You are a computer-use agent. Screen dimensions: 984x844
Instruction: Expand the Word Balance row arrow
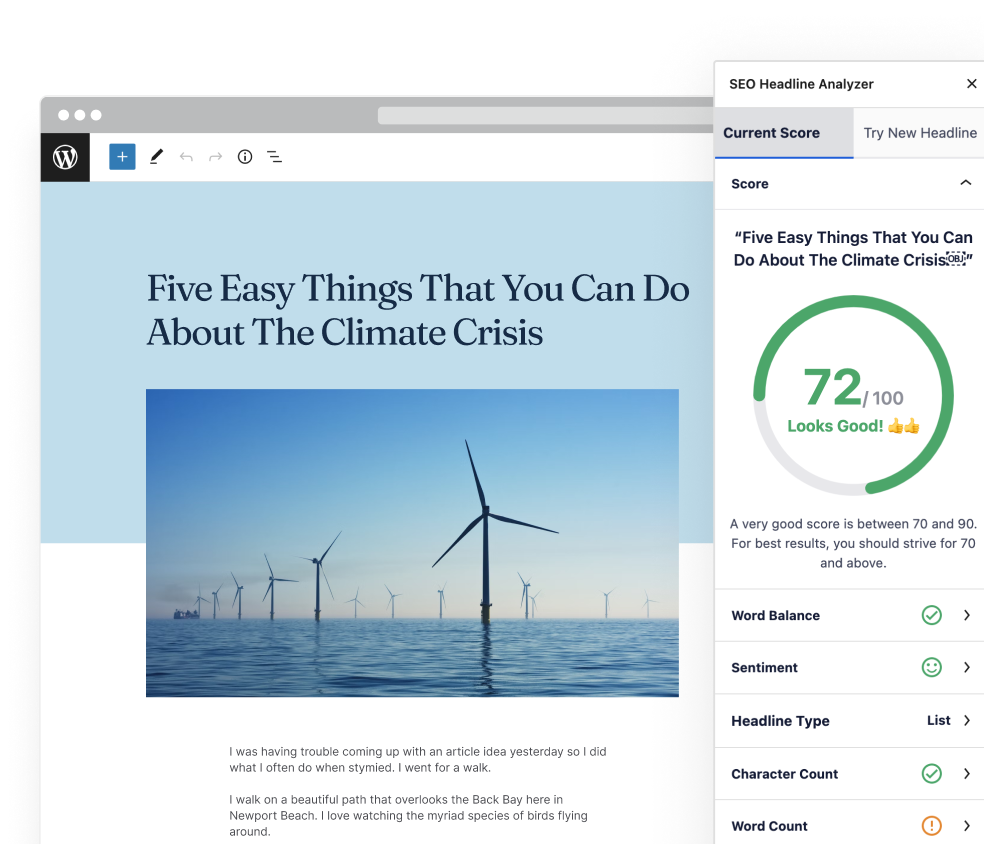tap(966, 615)
